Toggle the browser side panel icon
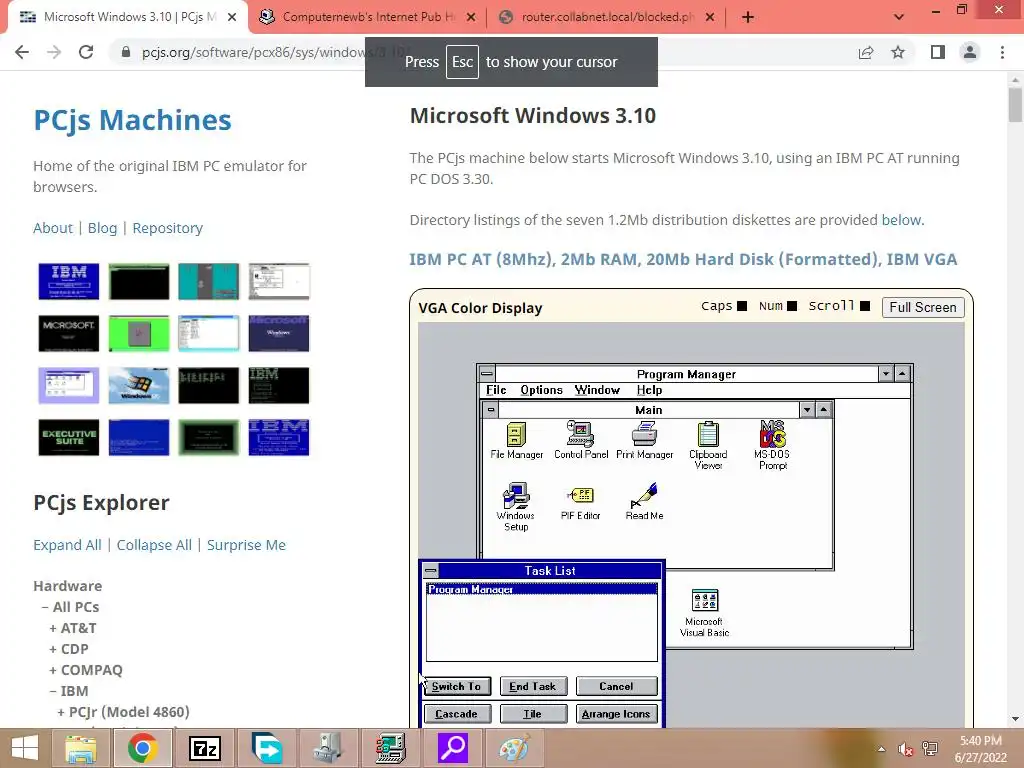The image size is (1024, 768). (x=938, y=52)
